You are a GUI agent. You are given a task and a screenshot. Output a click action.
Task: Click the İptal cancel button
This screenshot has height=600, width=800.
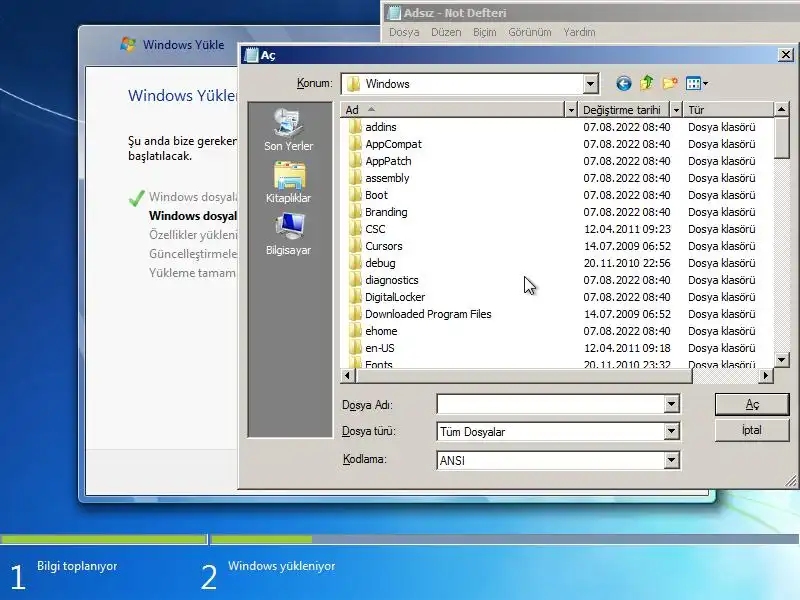752,430
